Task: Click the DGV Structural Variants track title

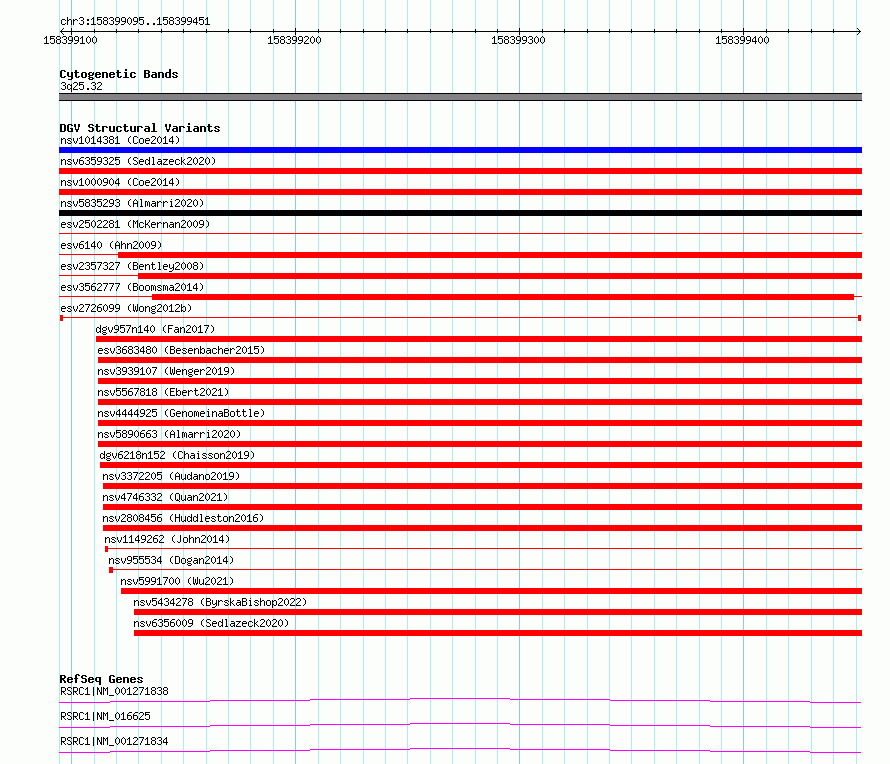Action: 140,128
